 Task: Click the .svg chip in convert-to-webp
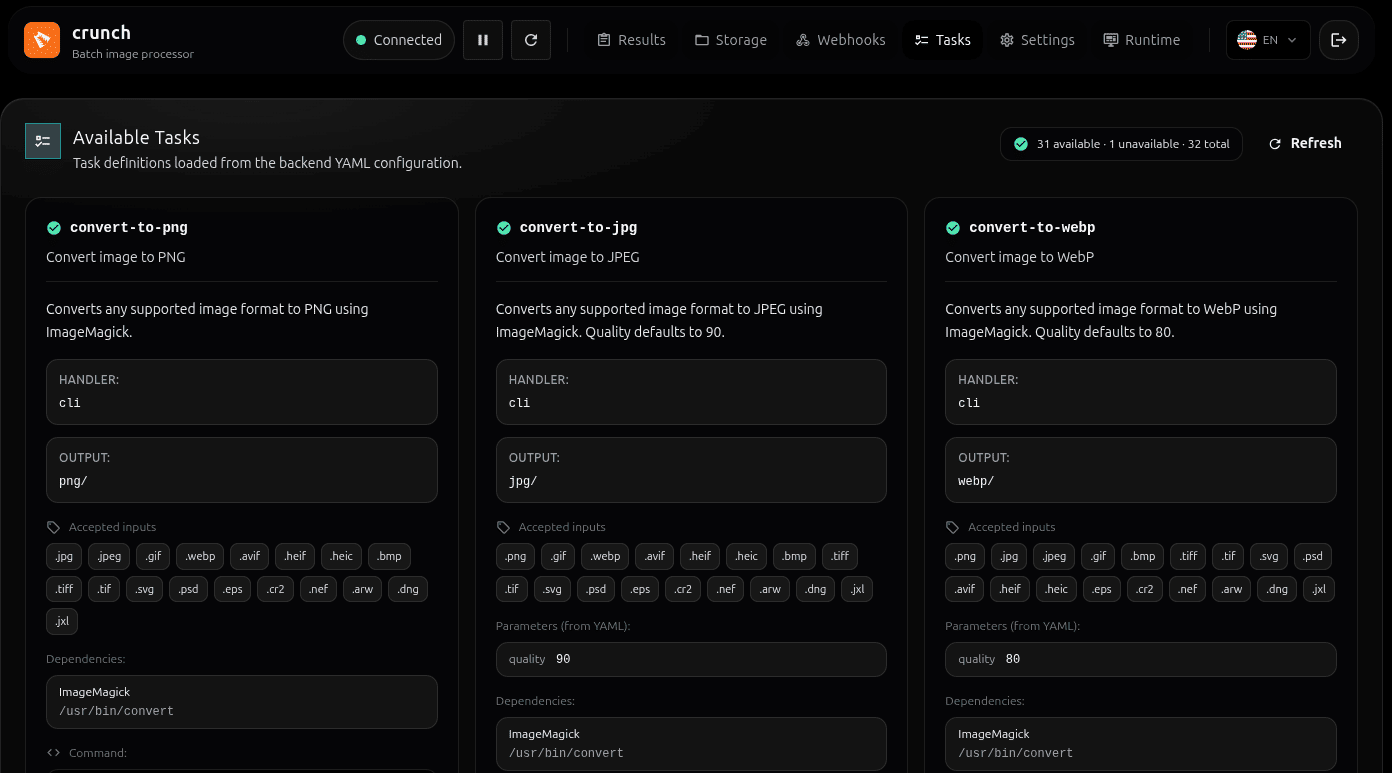click(x=1269, y=557)
